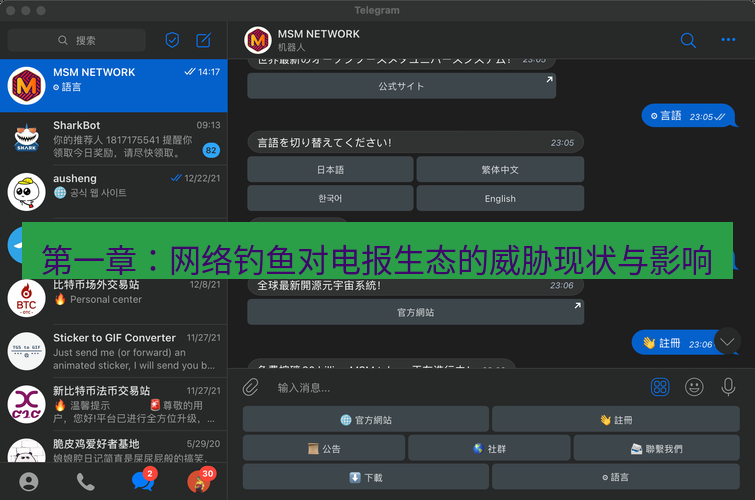This screenshot has width=755, height=500.
Task: Open the three-dot more options menu
Action: tap(728, 39)
